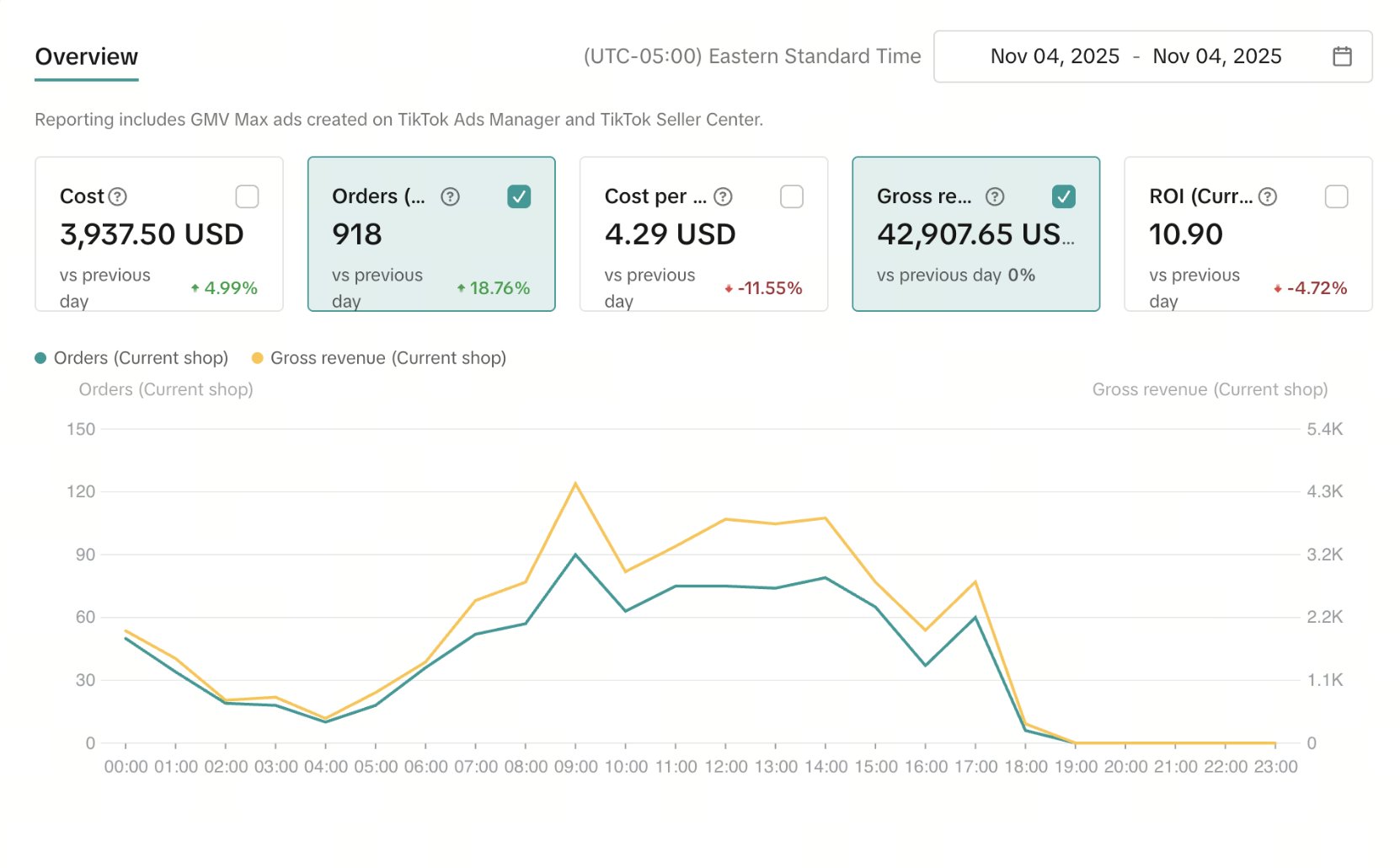Click the Cost per order help icon
This screenshot has width=1400, height=868.
(x=723, y=196)
